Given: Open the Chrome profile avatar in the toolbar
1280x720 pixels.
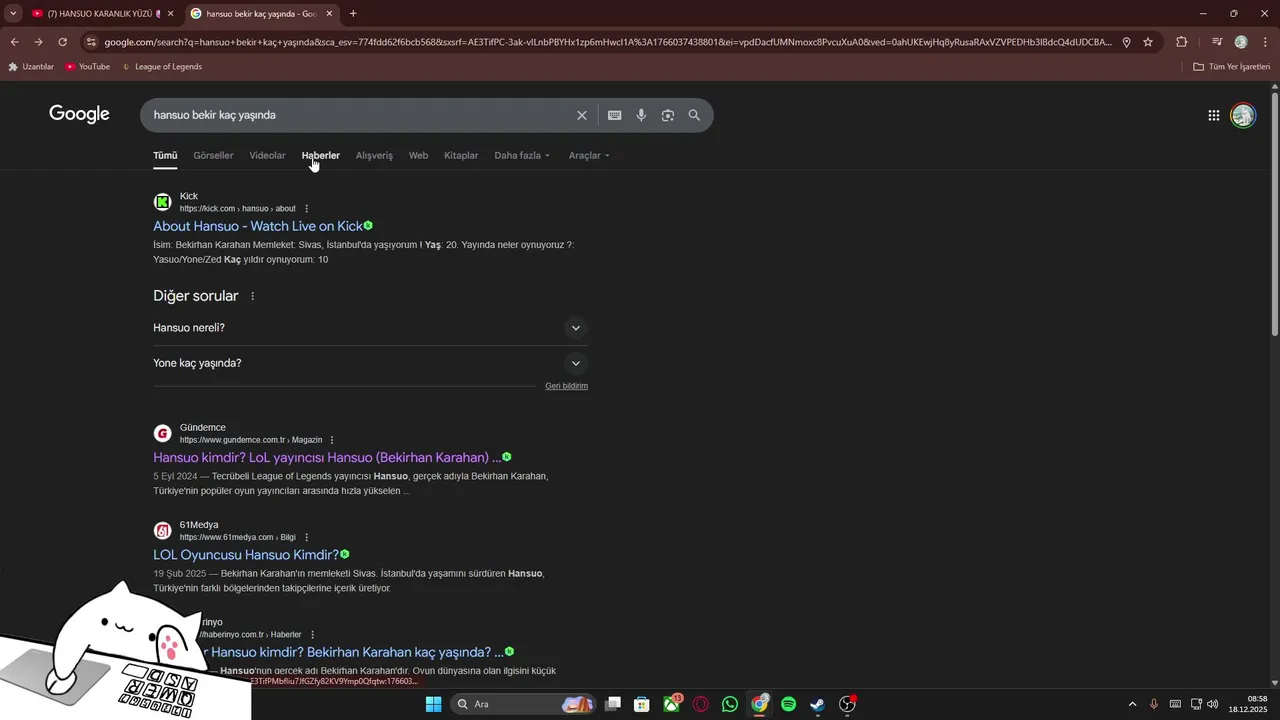Looking at the screenshot, I should [x=1241, y=42].
